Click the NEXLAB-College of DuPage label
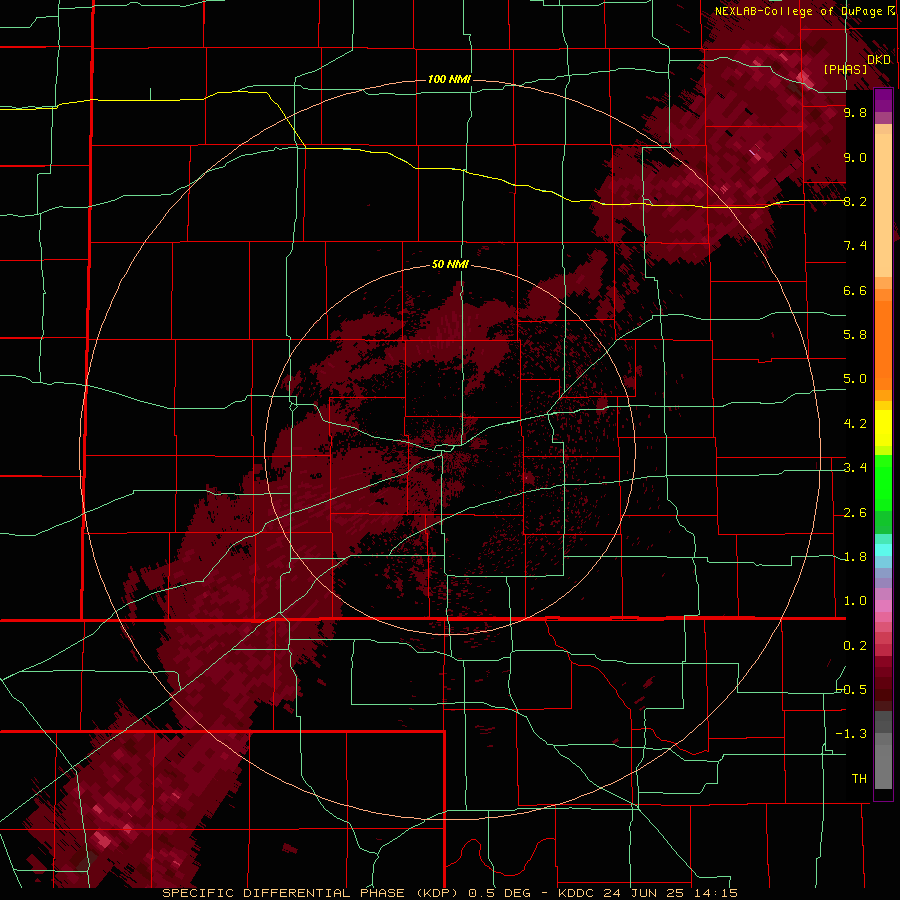Screen dimensions: 900x900 pyautogui.click(x=798, y=11)
